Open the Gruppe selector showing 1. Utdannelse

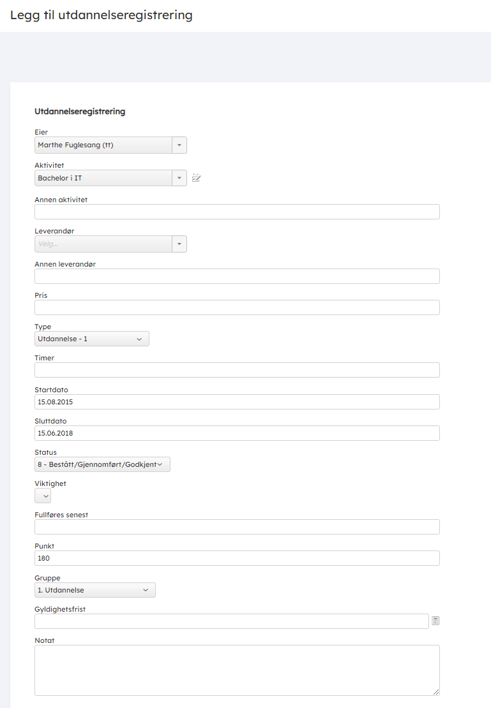tap(95, 590)
